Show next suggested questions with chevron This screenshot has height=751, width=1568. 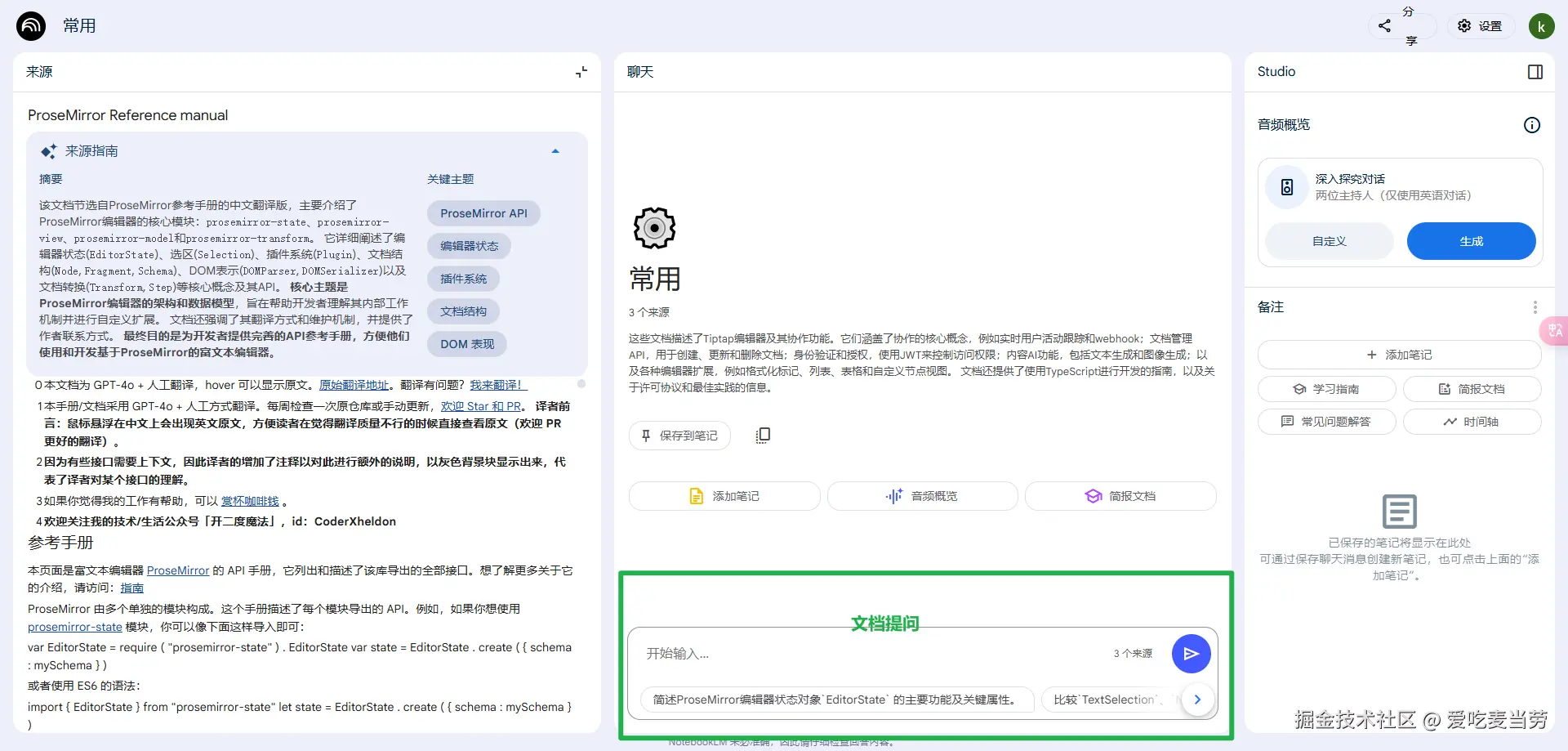(1197, 700)
